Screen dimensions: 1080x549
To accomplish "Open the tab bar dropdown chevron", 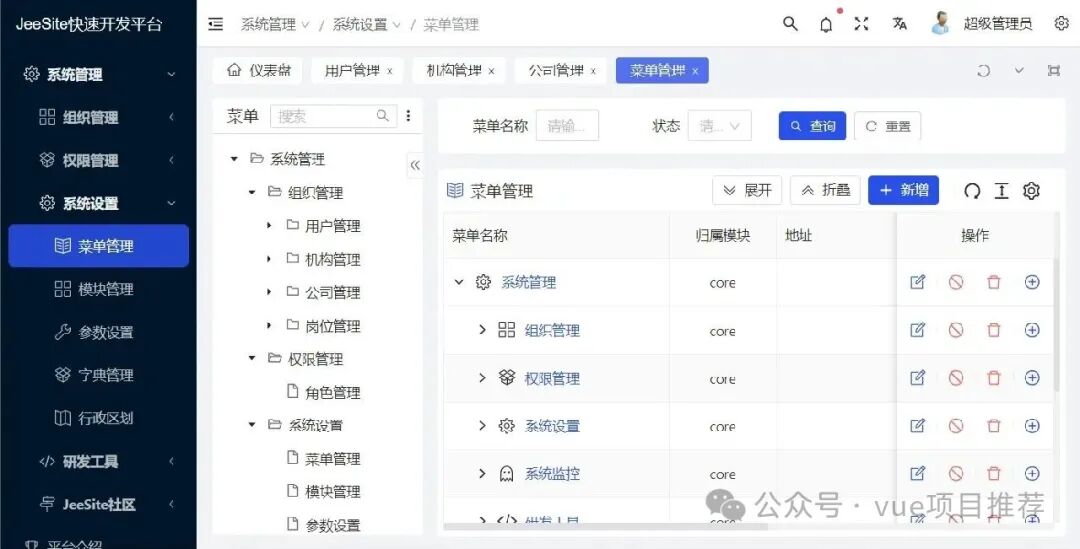I will point(1019,70).
